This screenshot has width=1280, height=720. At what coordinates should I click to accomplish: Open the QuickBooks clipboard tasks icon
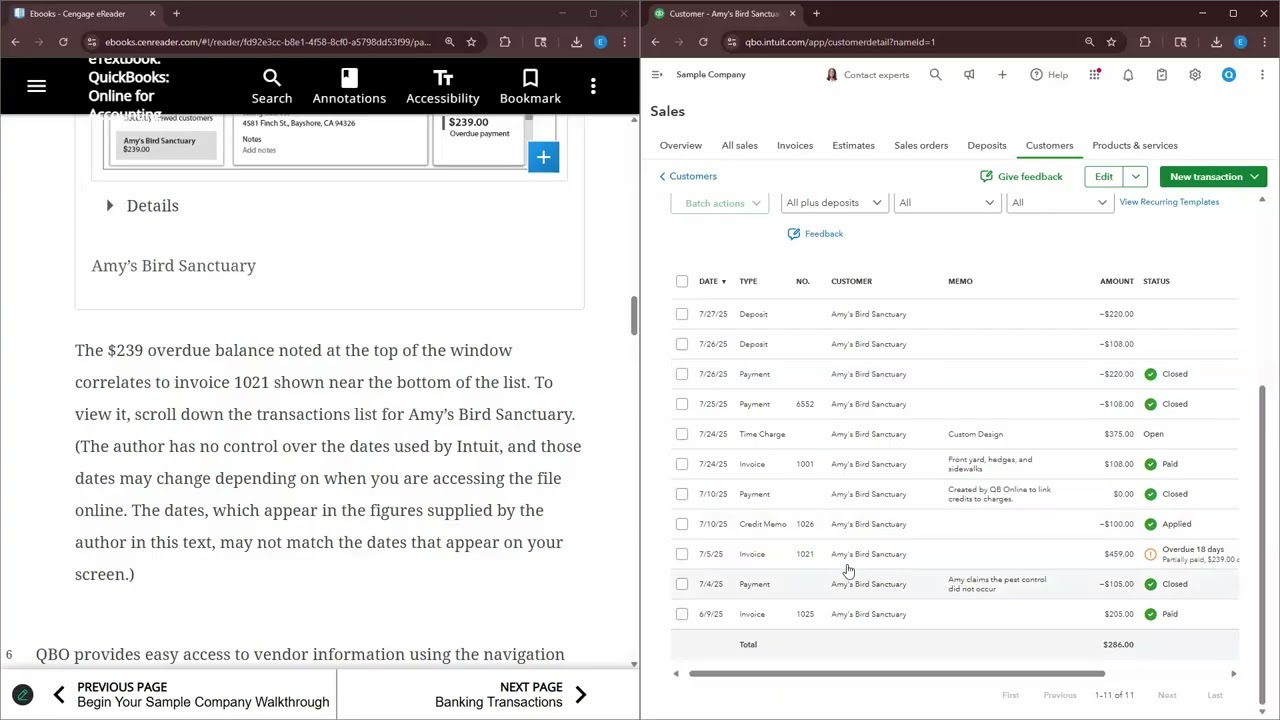(1161, 75)
